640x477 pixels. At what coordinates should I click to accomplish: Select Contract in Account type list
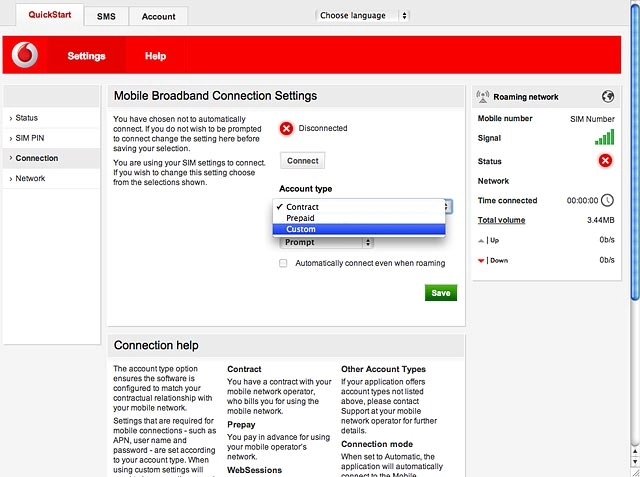coord(359,207)
